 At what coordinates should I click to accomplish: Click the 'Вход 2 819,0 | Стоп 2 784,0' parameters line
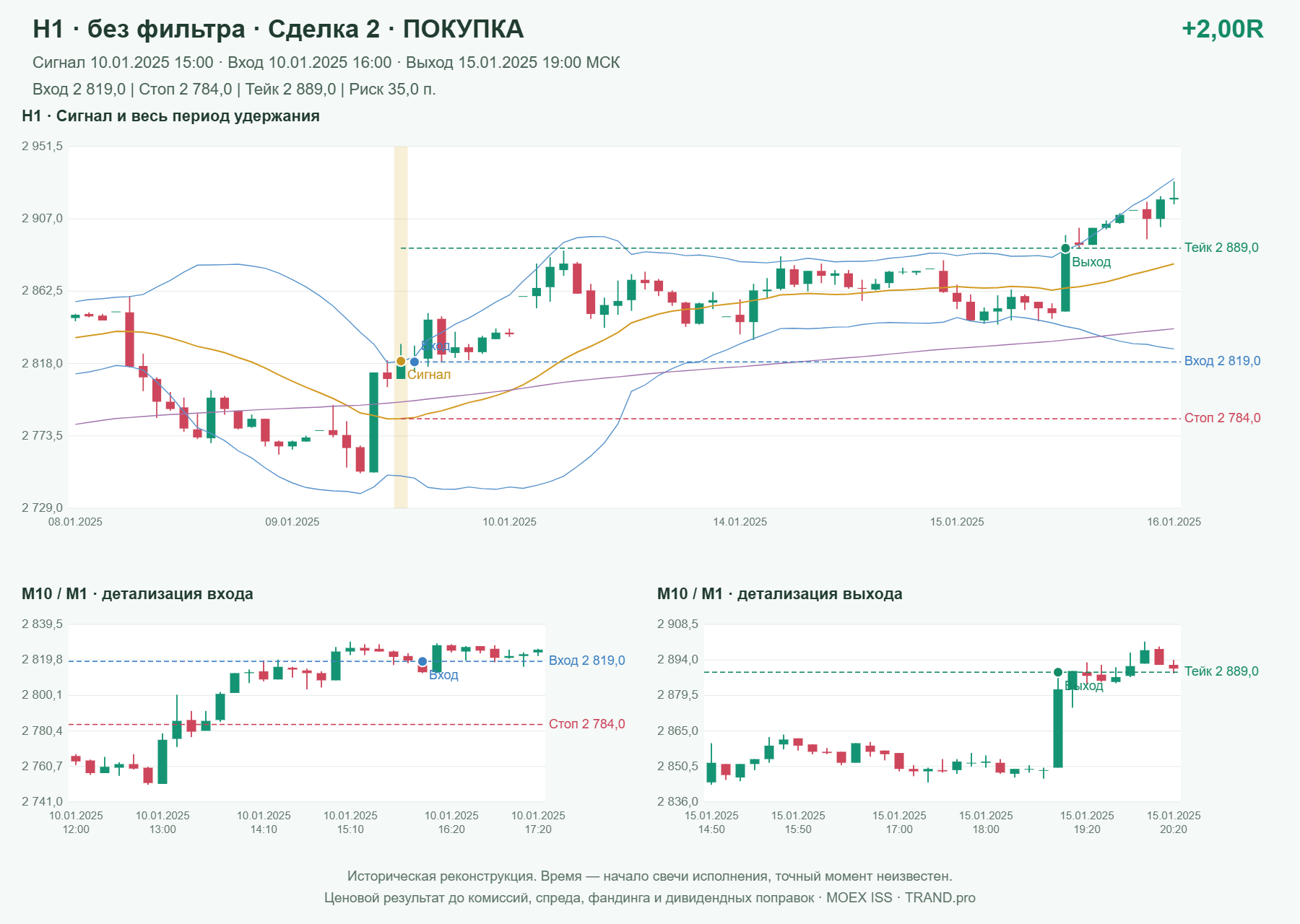pyautogui.click(x=234, y=90)
